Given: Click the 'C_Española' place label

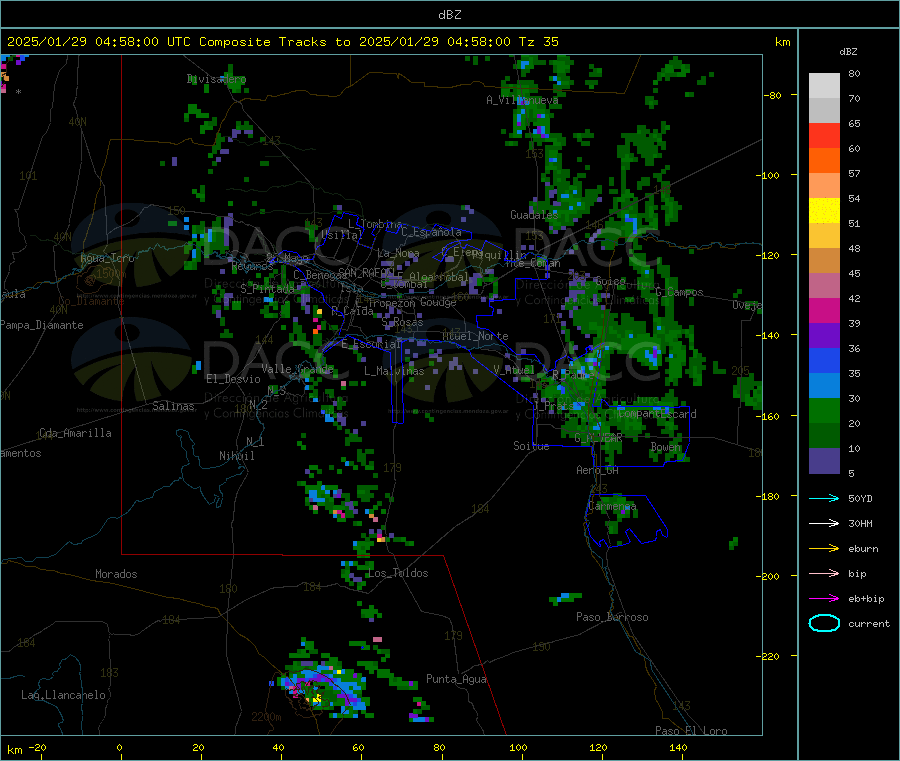Looking at the screenshot, I should 431,232.
